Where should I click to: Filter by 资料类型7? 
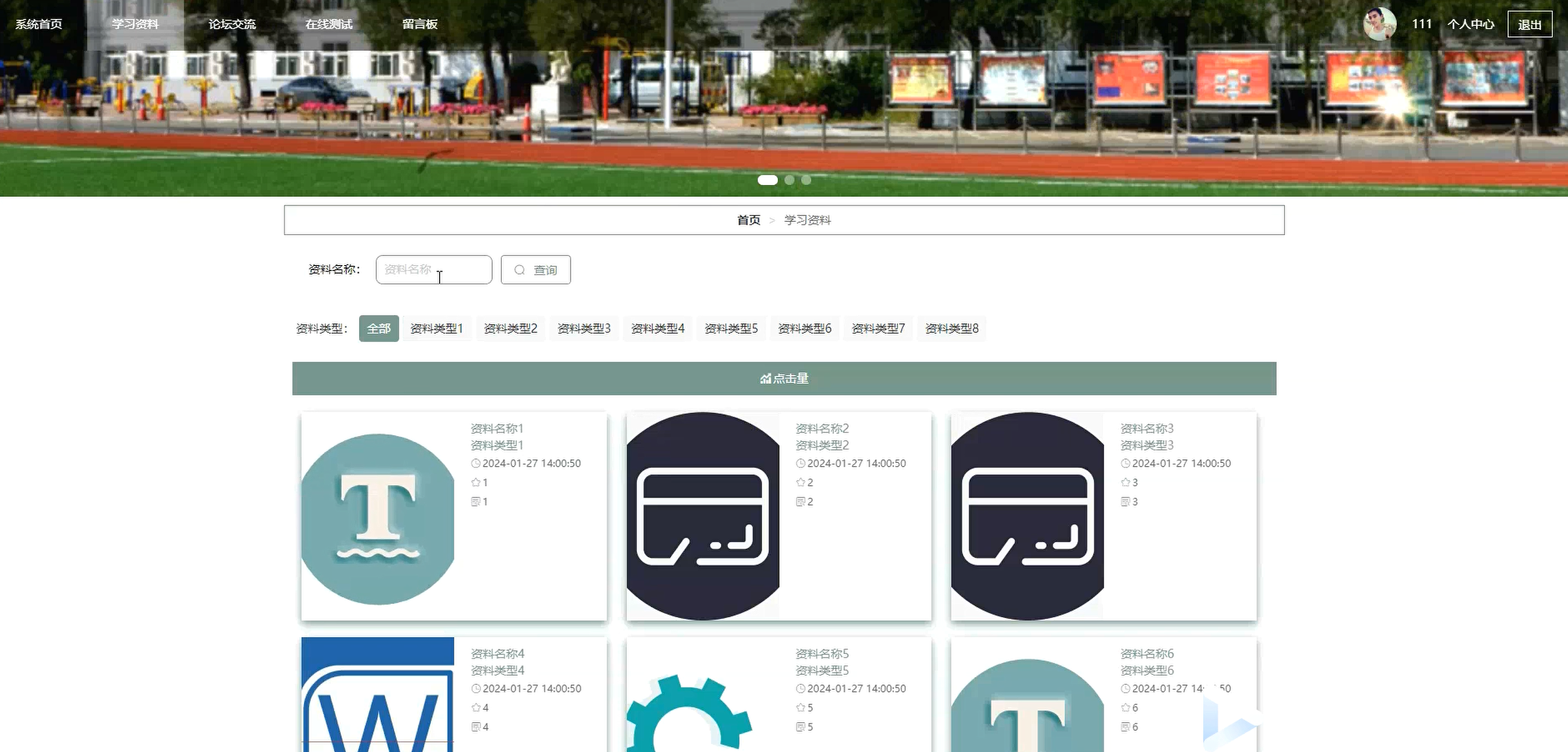(878, 329)
